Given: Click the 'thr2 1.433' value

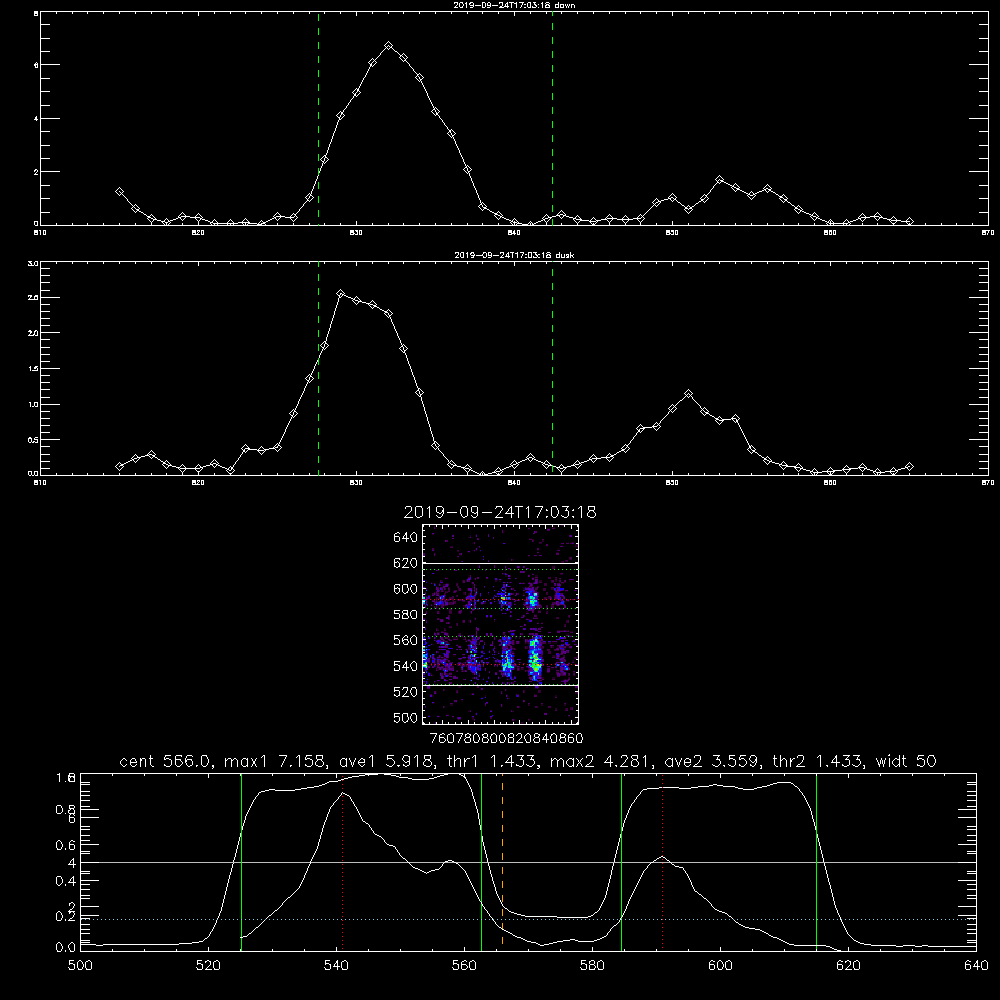Looking at the screenshot, I should [818, 761].
